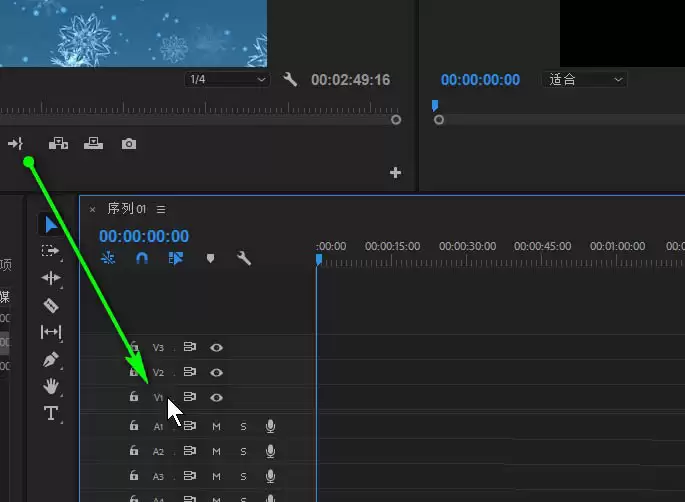Toggle the V1 track lock

coord(134,396)
